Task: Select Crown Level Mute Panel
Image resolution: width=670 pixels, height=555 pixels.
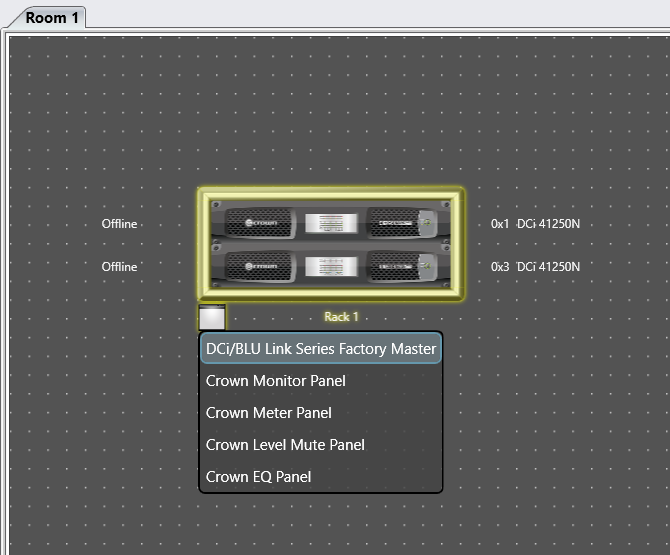Action: click(285, 445)
